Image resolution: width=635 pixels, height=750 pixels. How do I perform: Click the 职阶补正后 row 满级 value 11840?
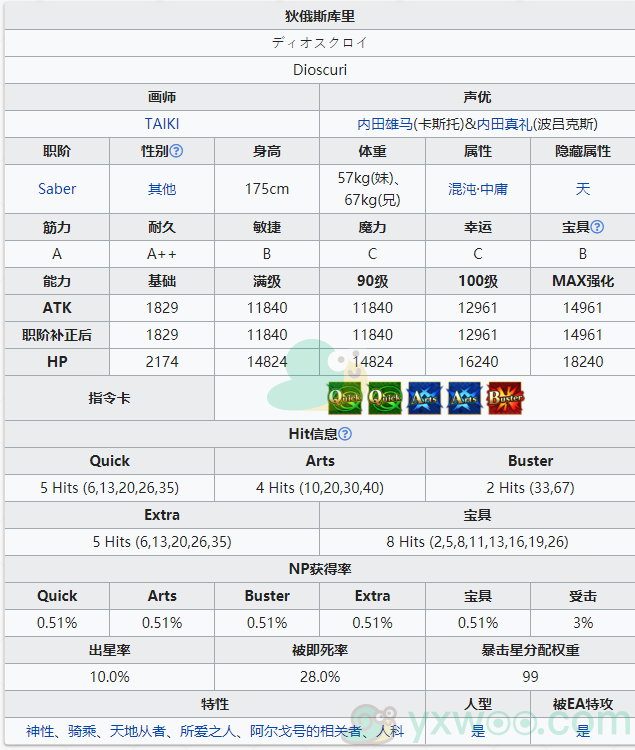pyautogui.click(x=267, y=335)
